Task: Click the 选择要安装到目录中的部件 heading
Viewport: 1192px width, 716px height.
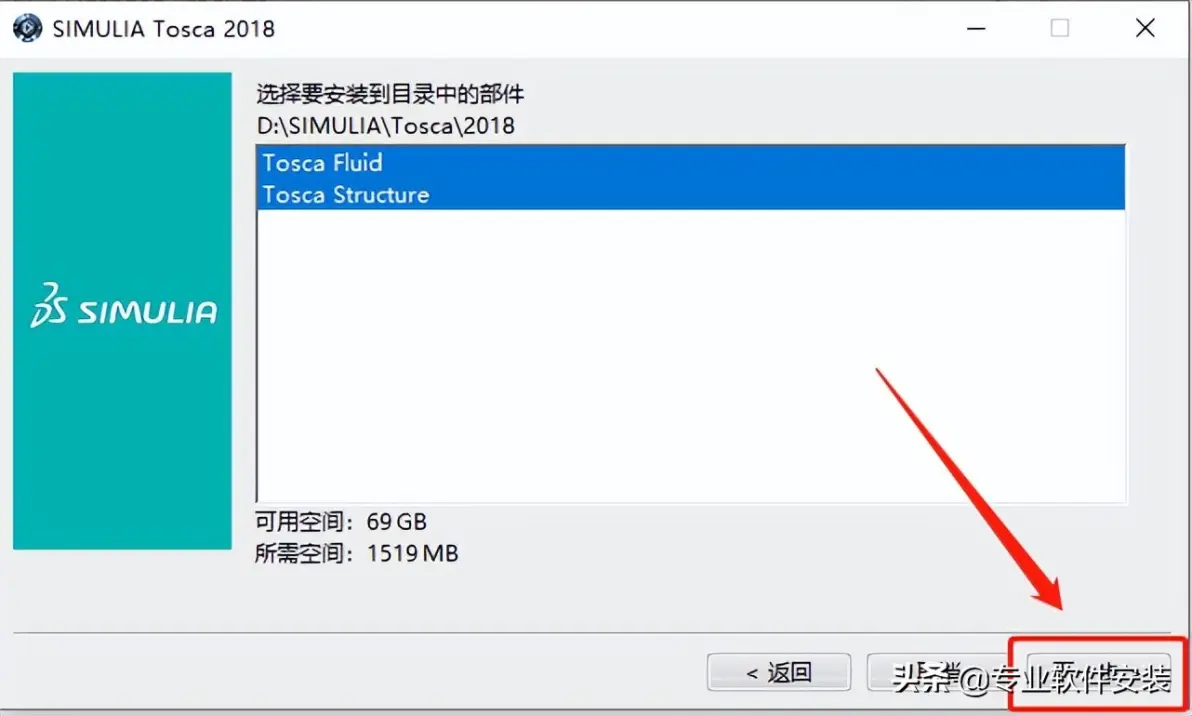Action: coord(390,94)
